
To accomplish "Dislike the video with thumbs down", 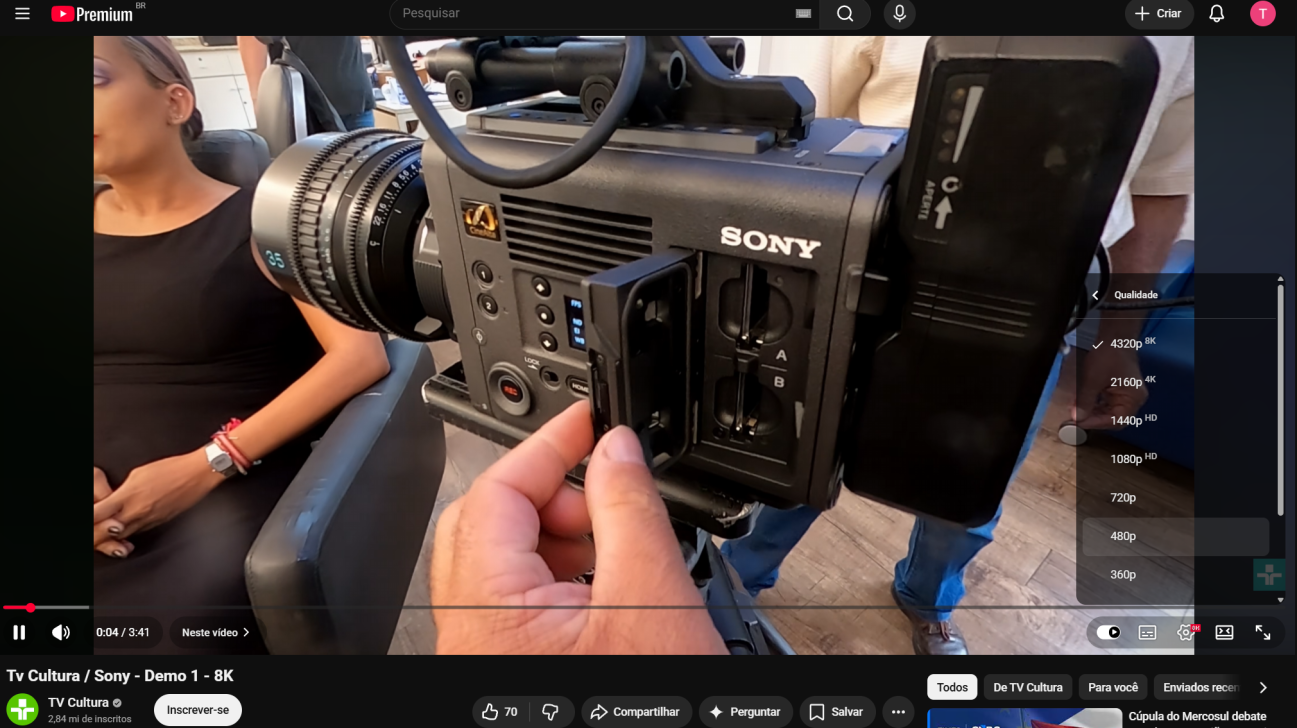I will coord(551,712).
